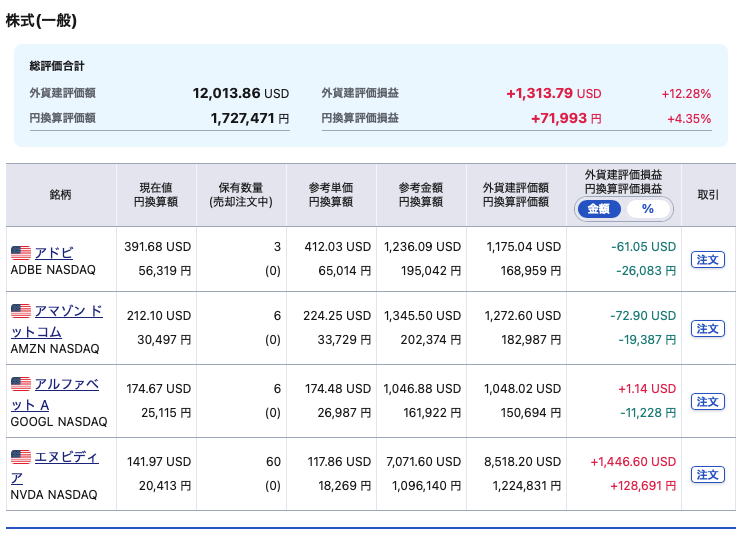The image size is (744, 540).
Task: Open the アルファベット A stock link
Action: (55, 394)
